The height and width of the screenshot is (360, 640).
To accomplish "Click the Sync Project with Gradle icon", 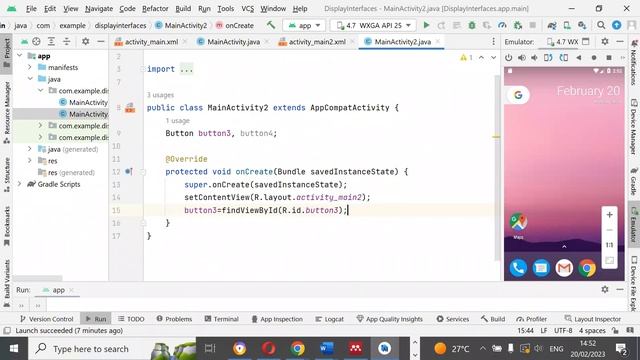I will [x=552, y=25].
